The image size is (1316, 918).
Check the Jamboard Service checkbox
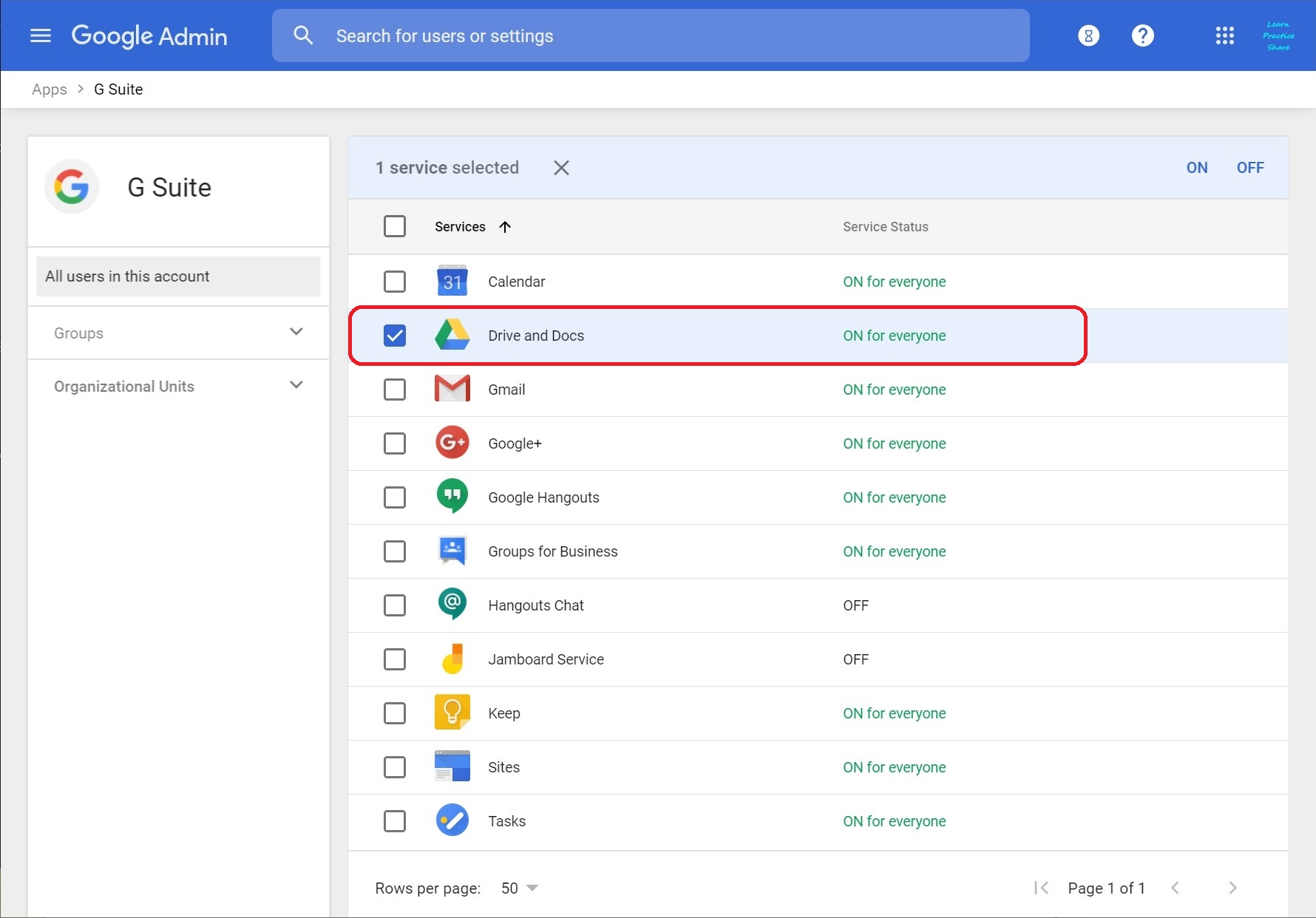click(x=395, y=659)
